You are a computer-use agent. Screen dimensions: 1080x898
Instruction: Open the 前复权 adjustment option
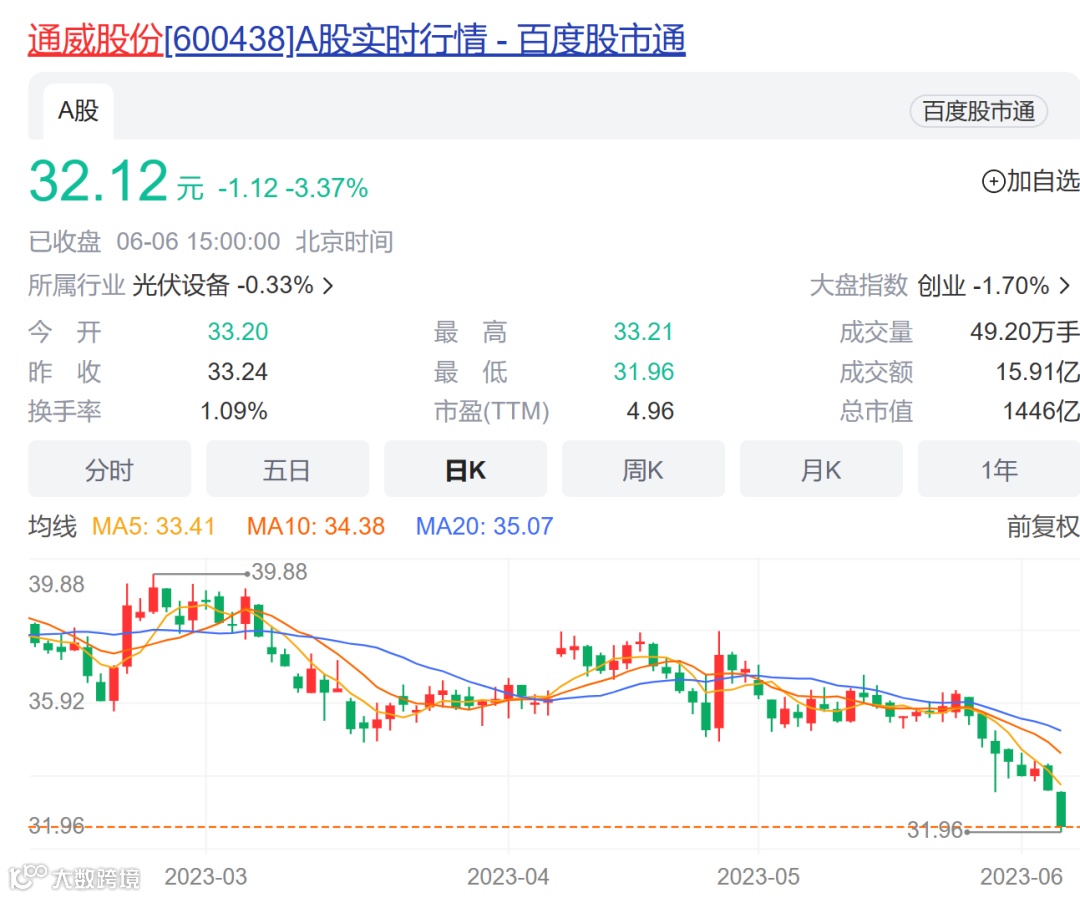click(x=1043, y=527)
